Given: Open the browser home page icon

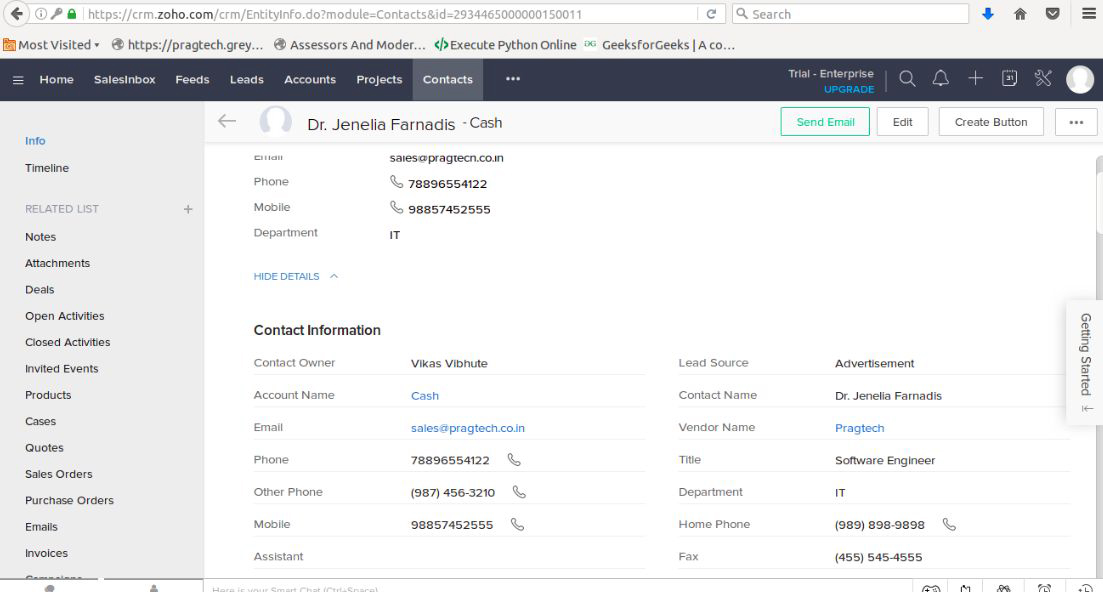Looking at the screenshot, I should pos(1020,14).
